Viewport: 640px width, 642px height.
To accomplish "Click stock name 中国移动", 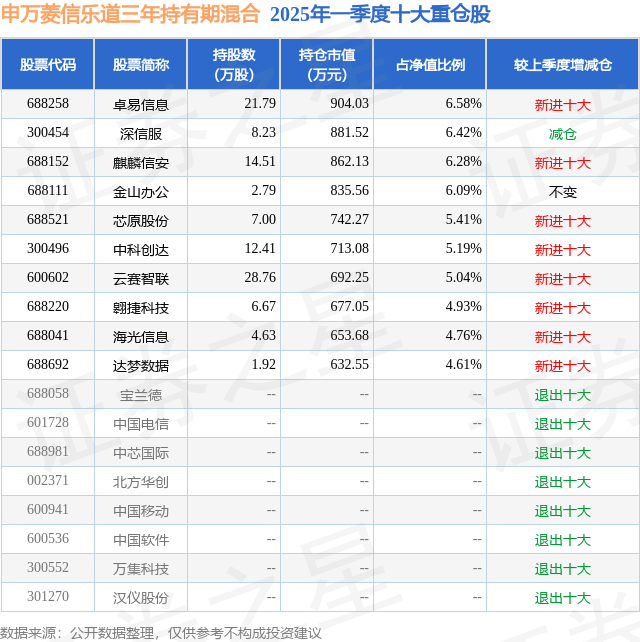I will (141, 512).
